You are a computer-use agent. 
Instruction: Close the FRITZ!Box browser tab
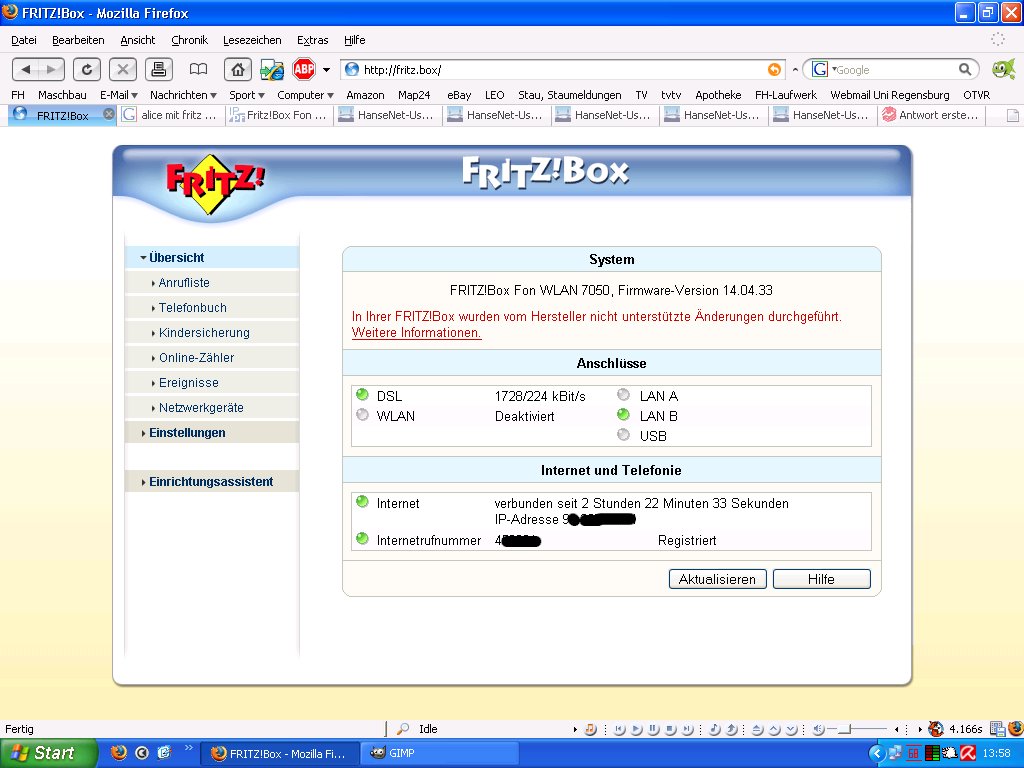[109, 114]
